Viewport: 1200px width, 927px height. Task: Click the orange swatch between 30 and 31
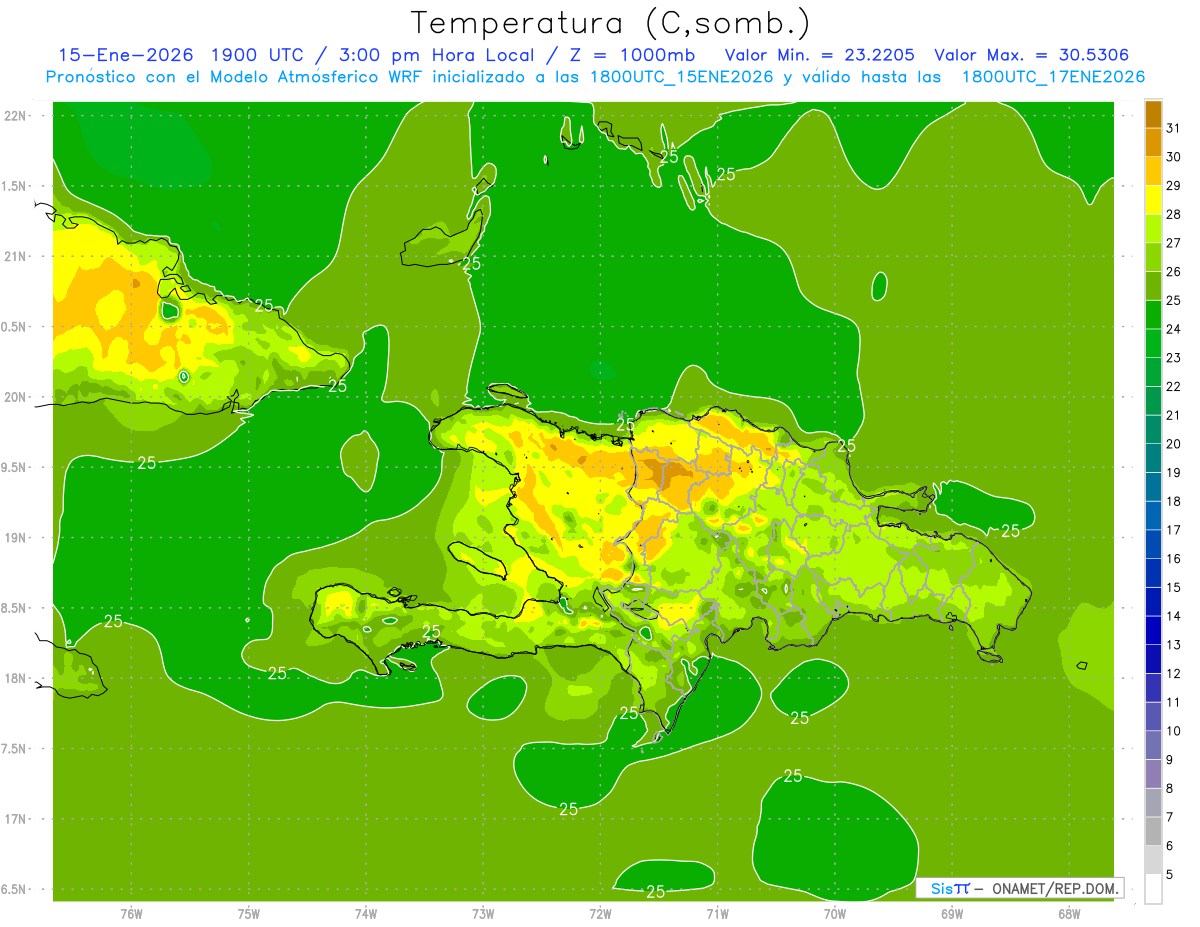1153,141
